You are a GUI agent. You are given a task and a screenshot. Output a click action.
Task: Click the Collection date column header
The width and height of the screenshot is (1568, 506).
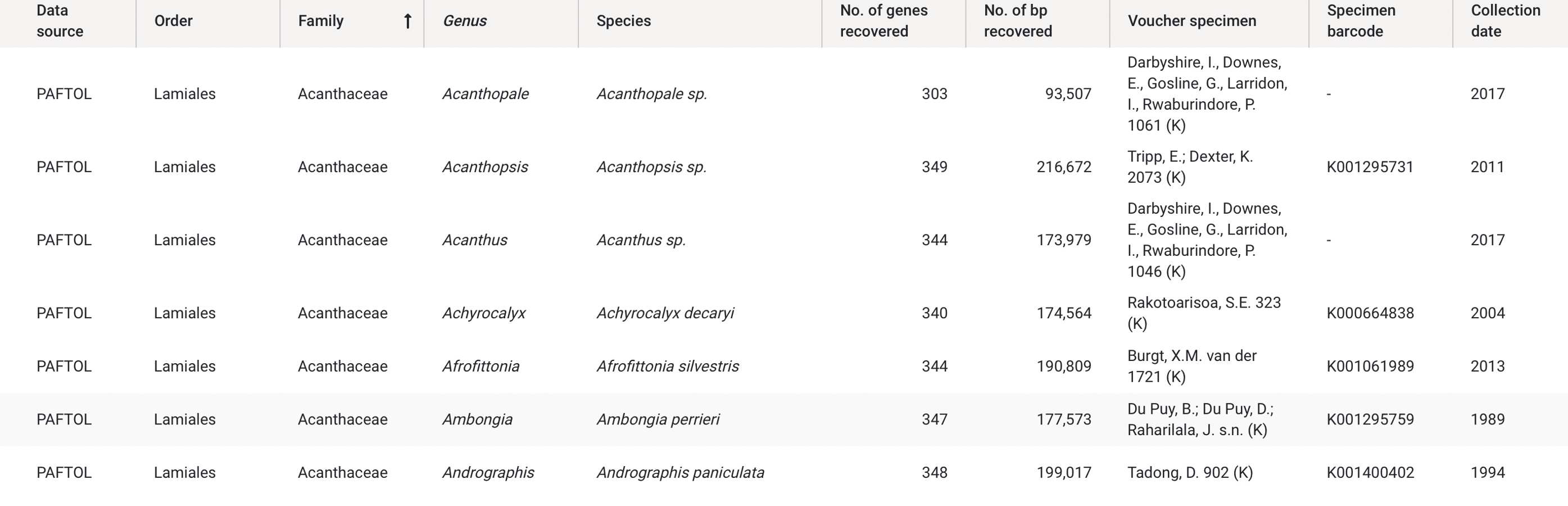pyautogui.click(x=1505, y=21)
